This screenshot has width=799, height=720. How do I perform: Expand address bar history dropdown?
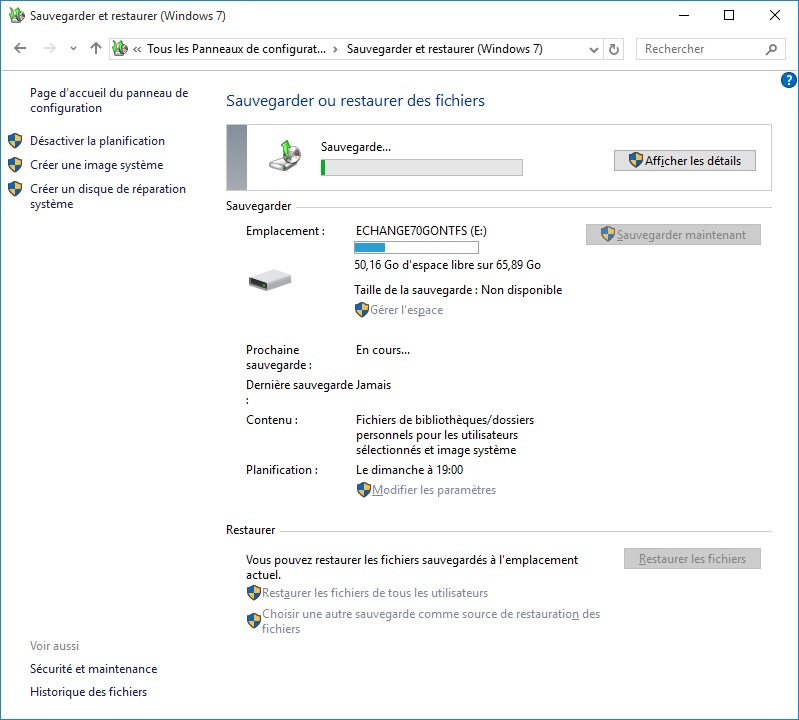pos(594,49)
